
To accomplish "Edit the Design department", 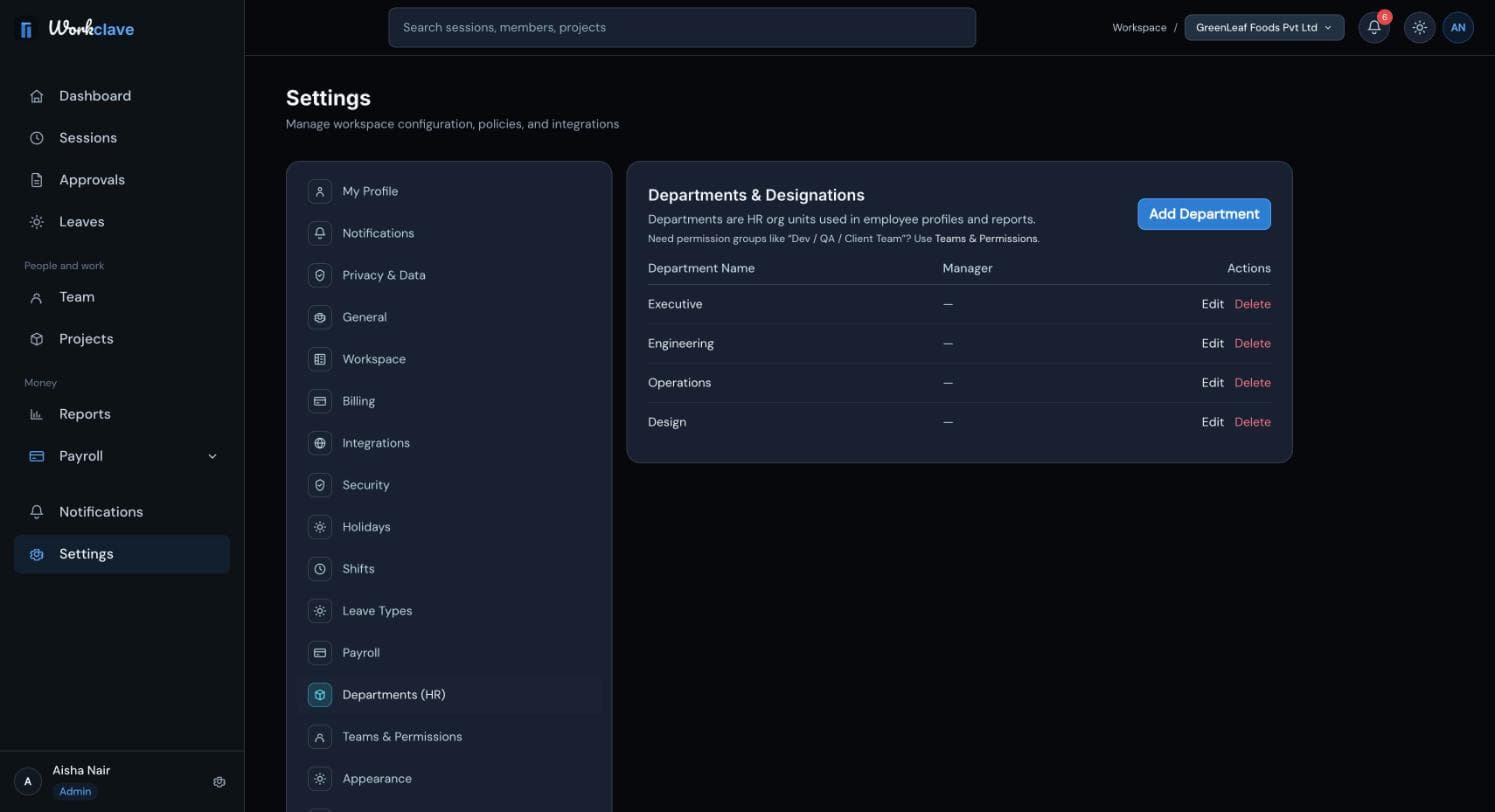I will (x=1212, y=422).
